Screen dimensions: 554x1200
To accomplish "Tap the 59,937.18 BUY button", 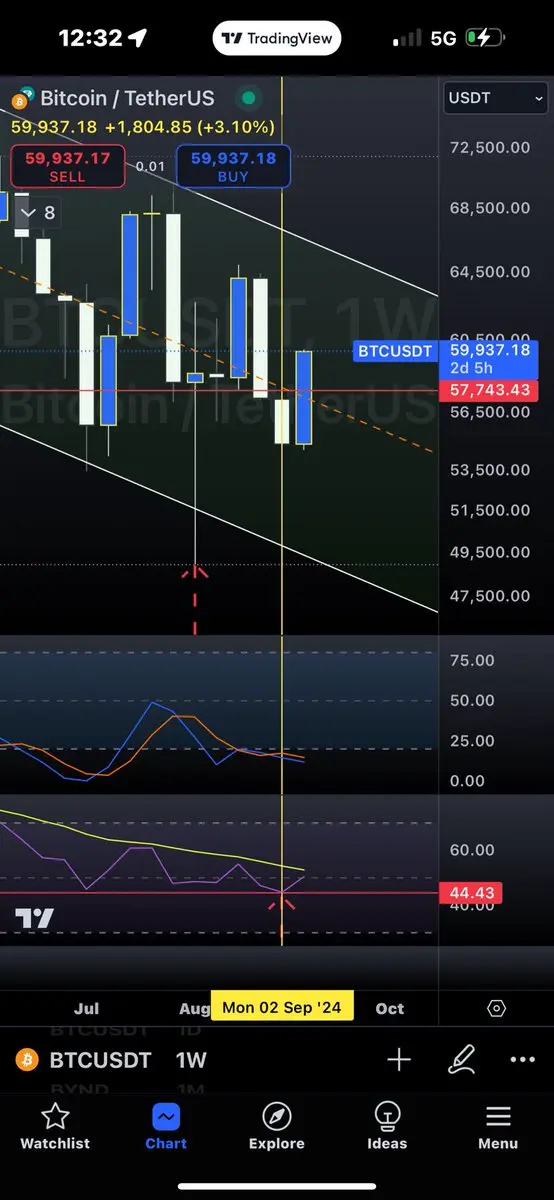I will point(234,166).
